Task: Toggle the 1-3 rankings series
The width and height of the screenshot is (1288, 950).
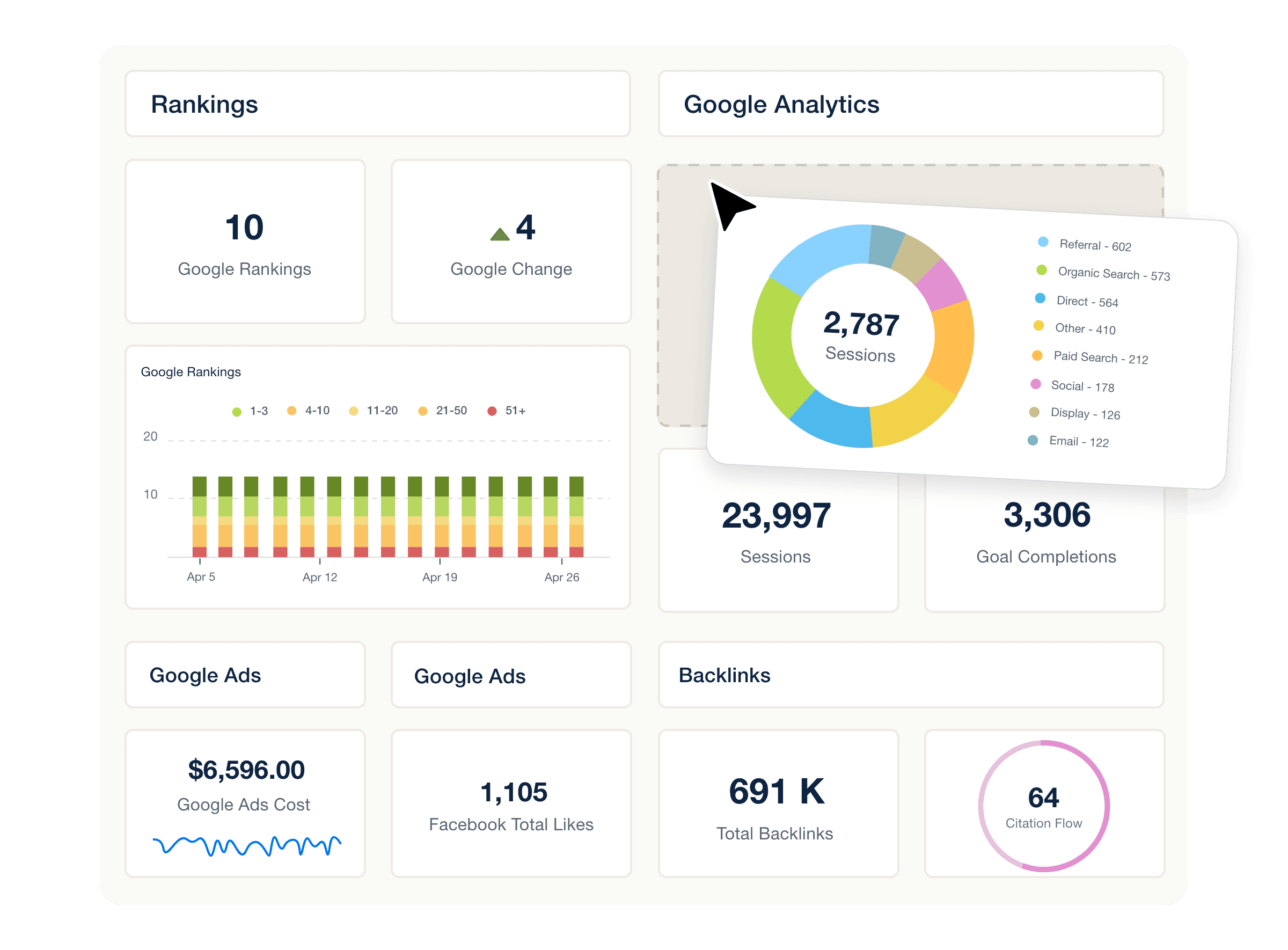Action: point(236,411)
